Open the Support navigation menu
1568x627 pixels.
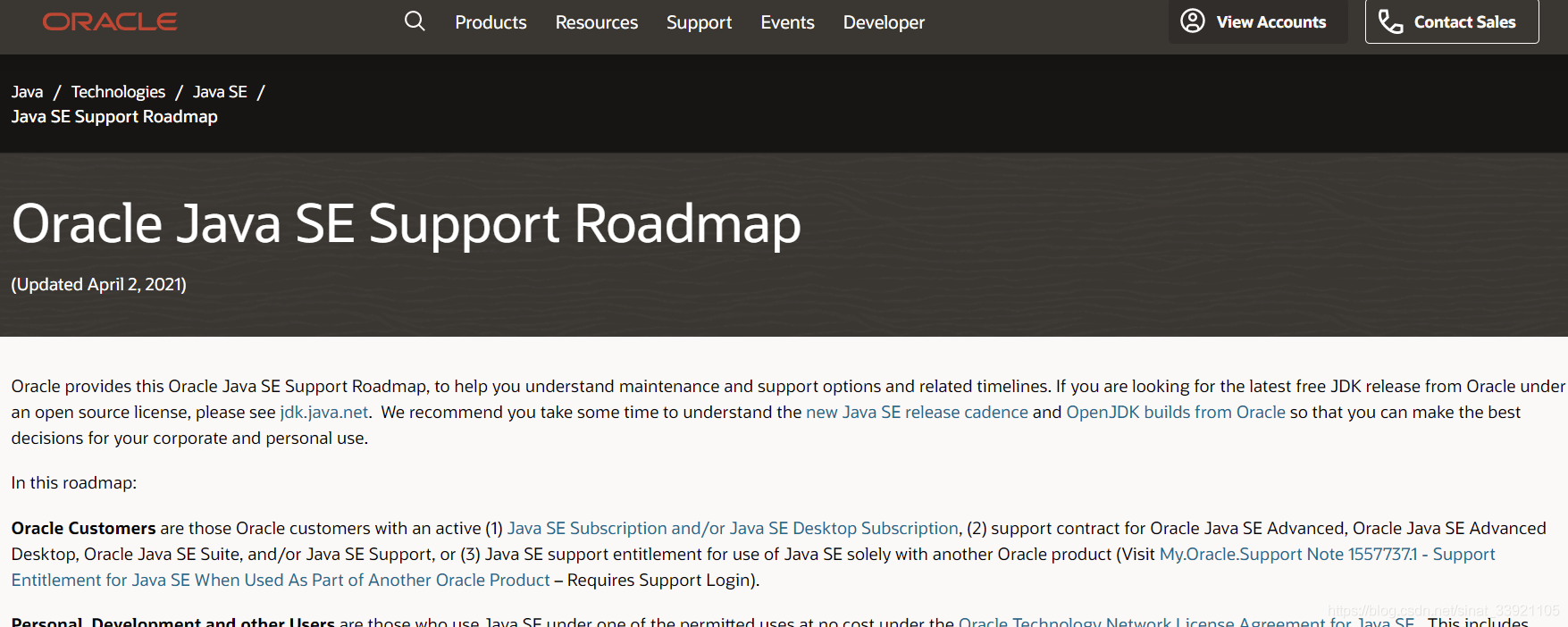pyautogui.click(x=699, y=22)
